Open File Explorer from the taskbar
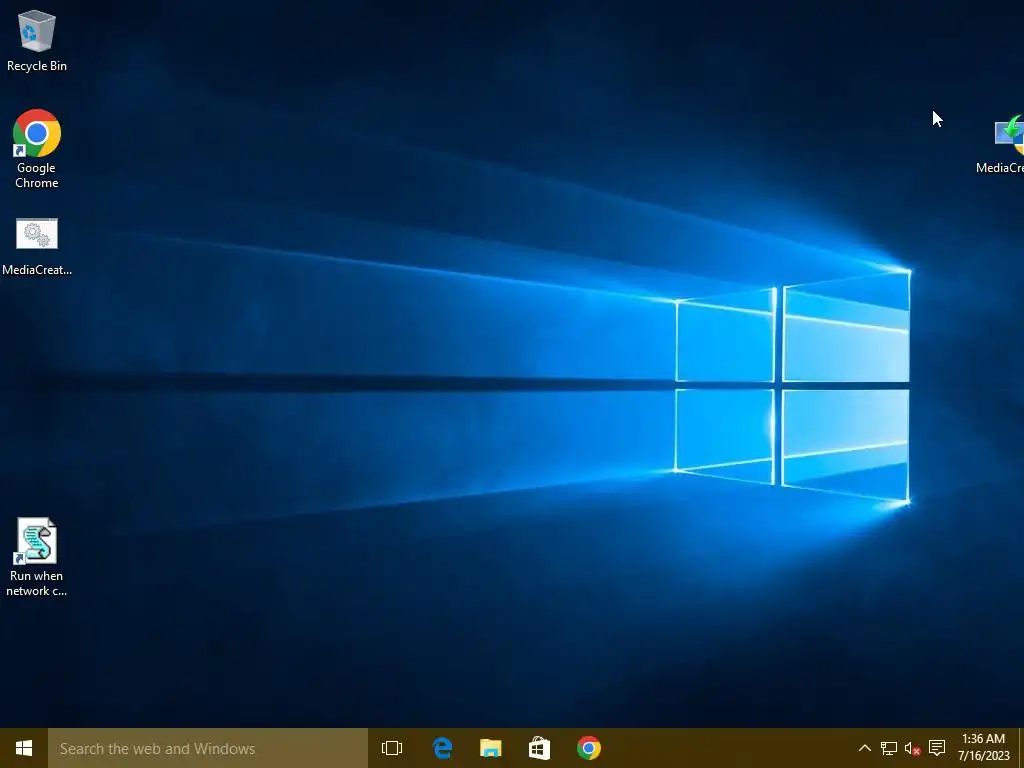The image size is (1024, 768). point(490,748)
